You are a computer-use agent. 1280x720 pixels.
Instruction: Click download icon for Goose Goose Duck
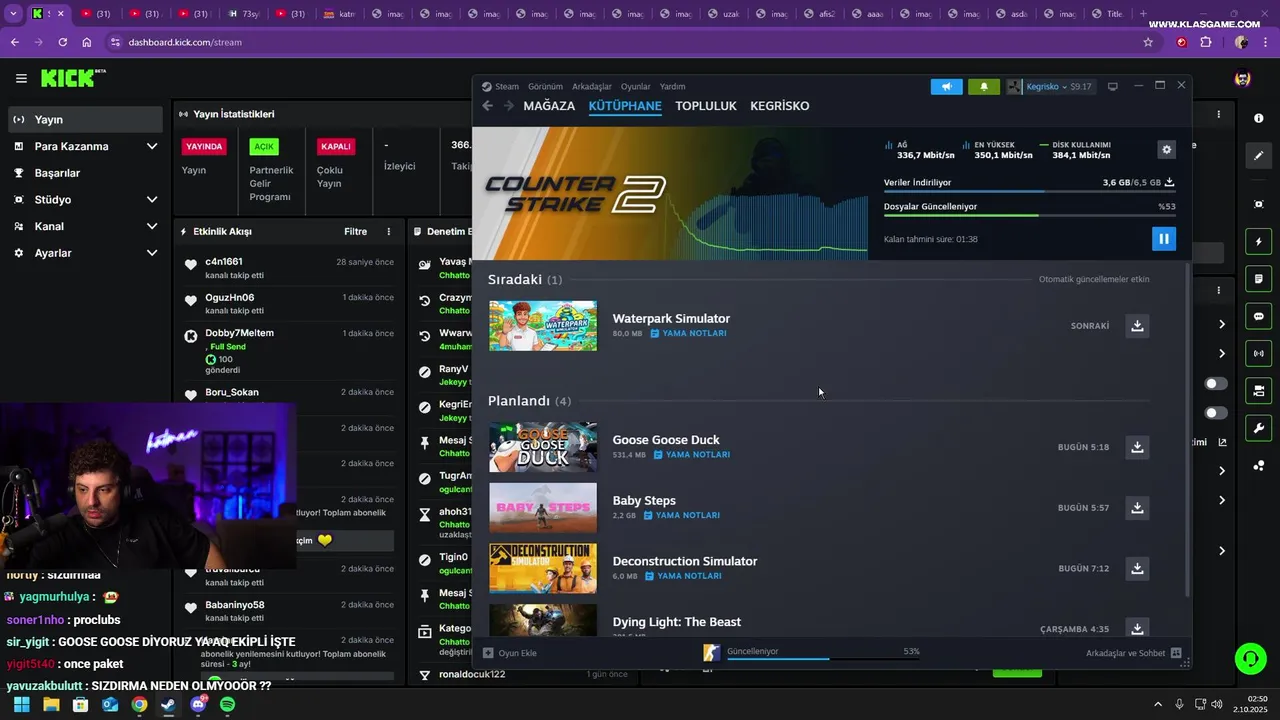click(1137, 447)
